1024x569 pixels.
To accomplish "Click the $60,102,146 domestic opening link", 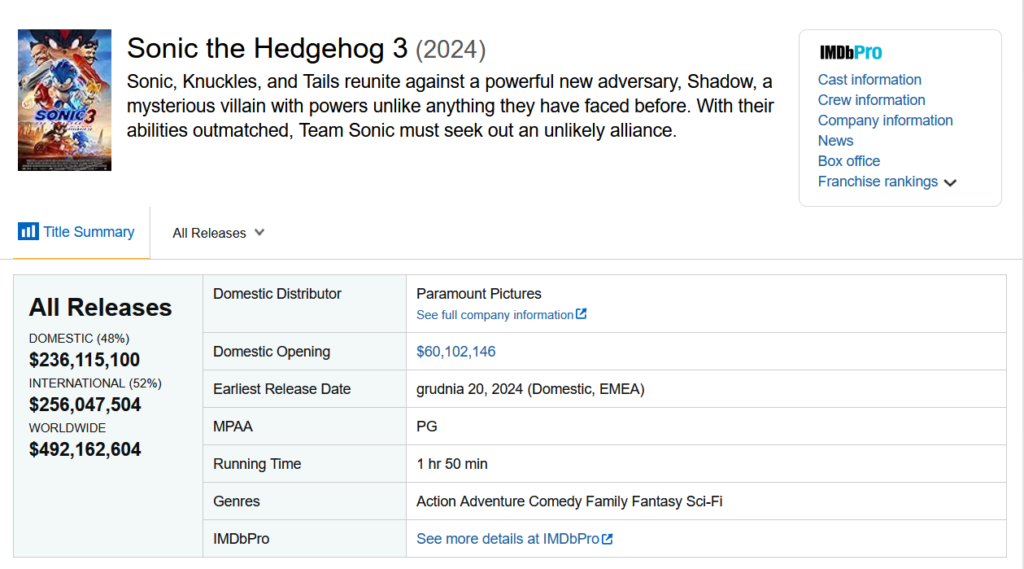I will 456,351.
